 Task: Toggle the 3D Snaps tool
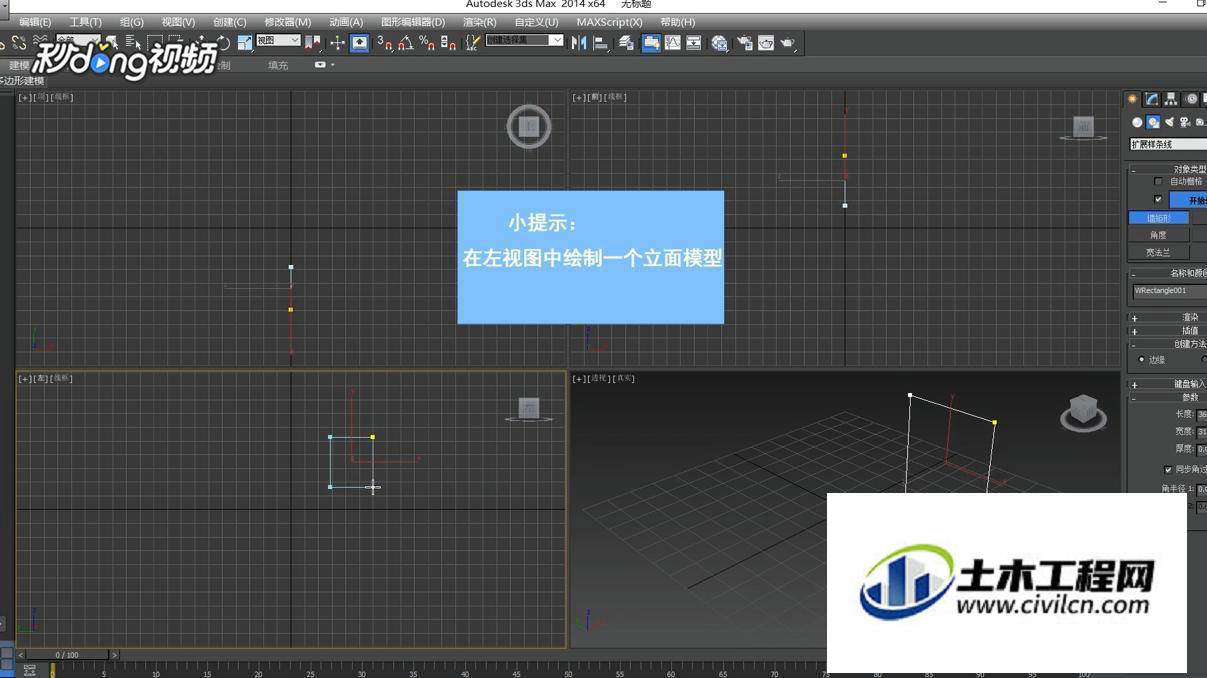tap(385, 42)
